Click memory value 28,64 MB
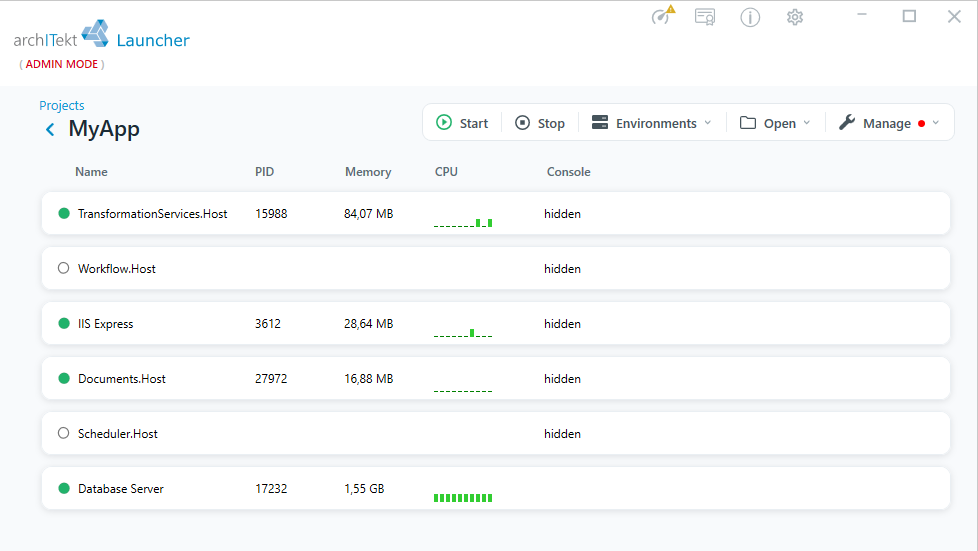The height and width of the screenshot is (551, 978). [369, 323]
